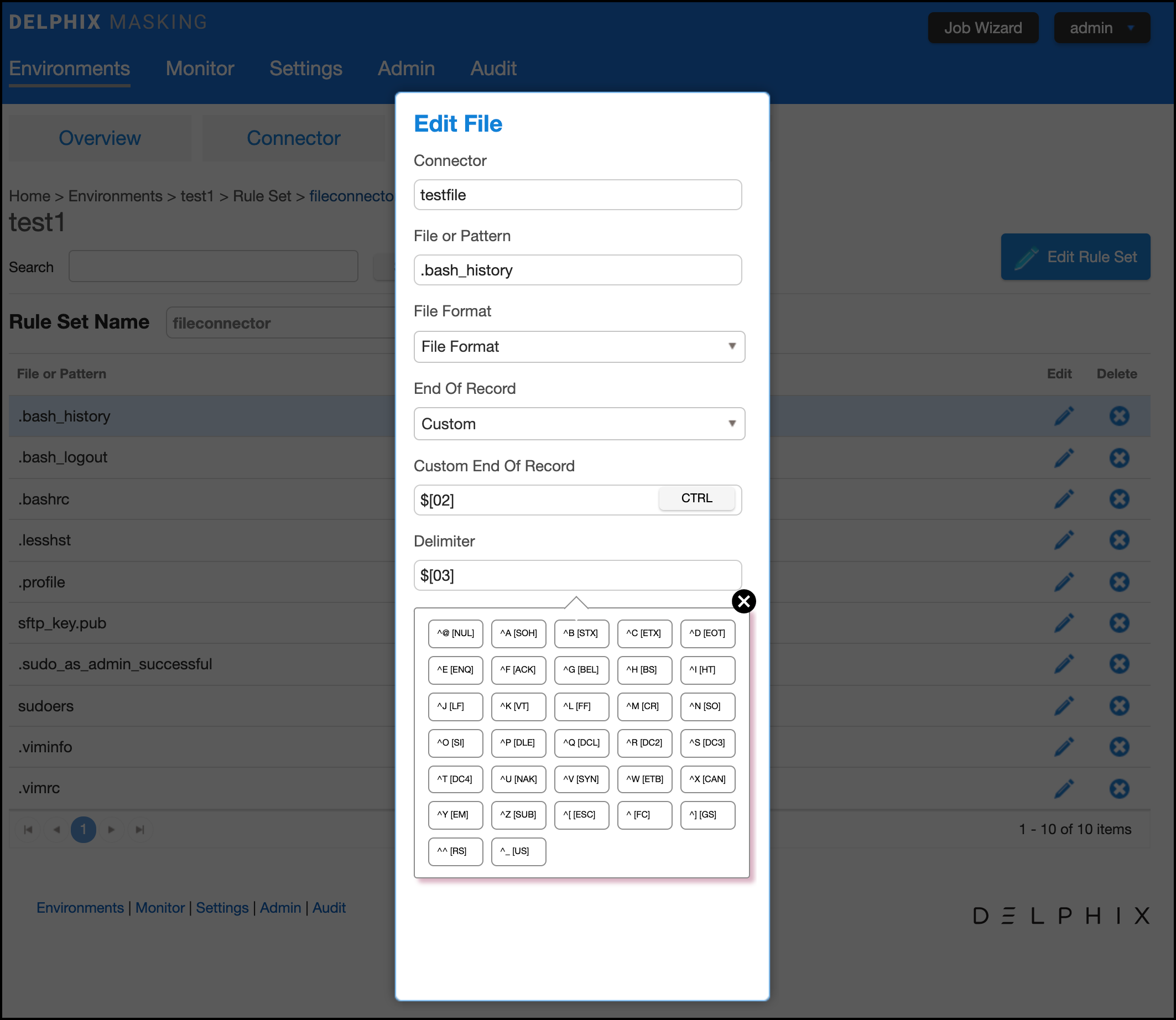Delete the .lesshst file entry
The image size is (1176, 1020).
pyautogui.click(x=1118, y=540)
